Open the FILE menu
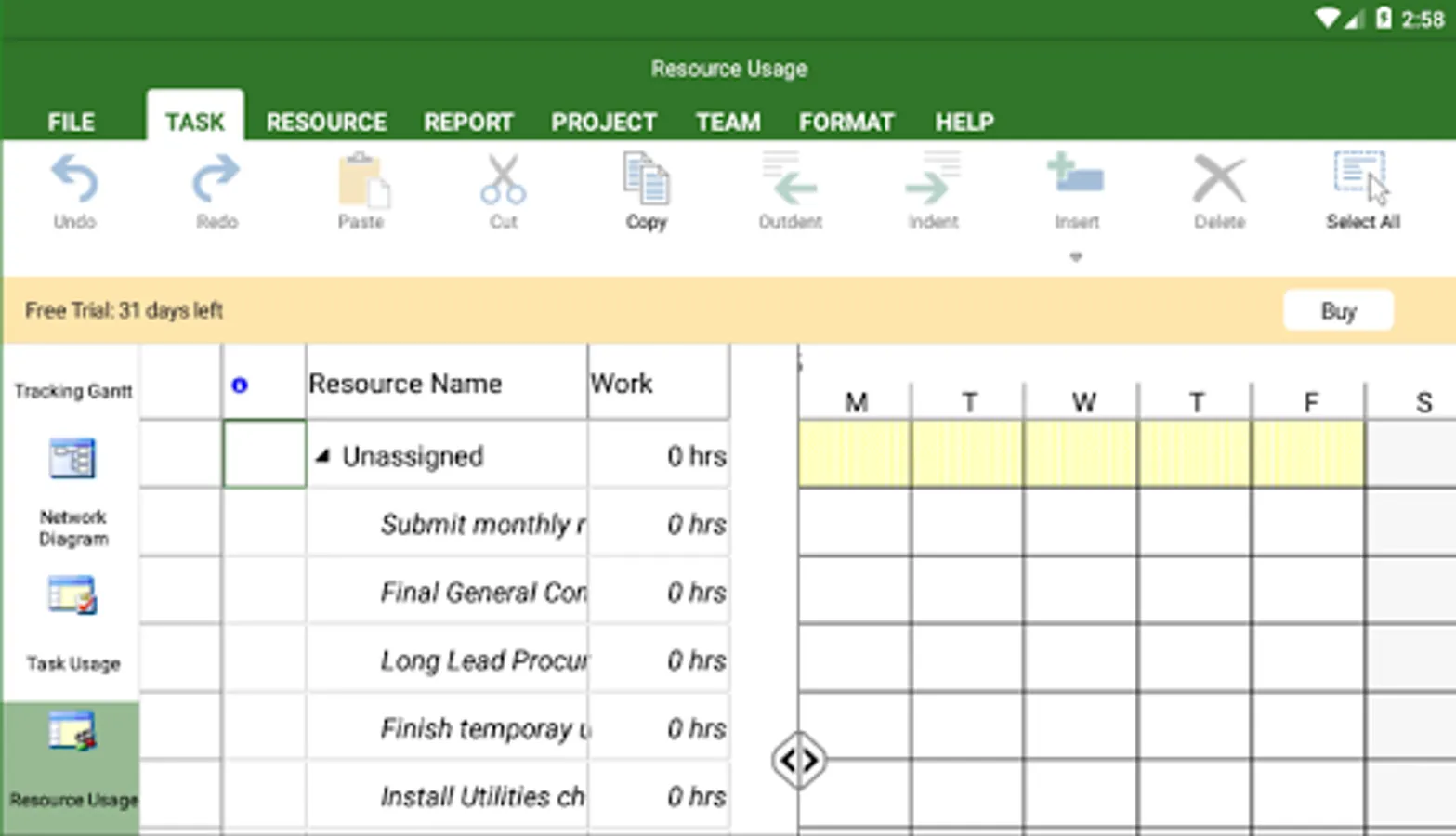The width and height of the screenshot is (1456, 836). (x=71, y=122)
